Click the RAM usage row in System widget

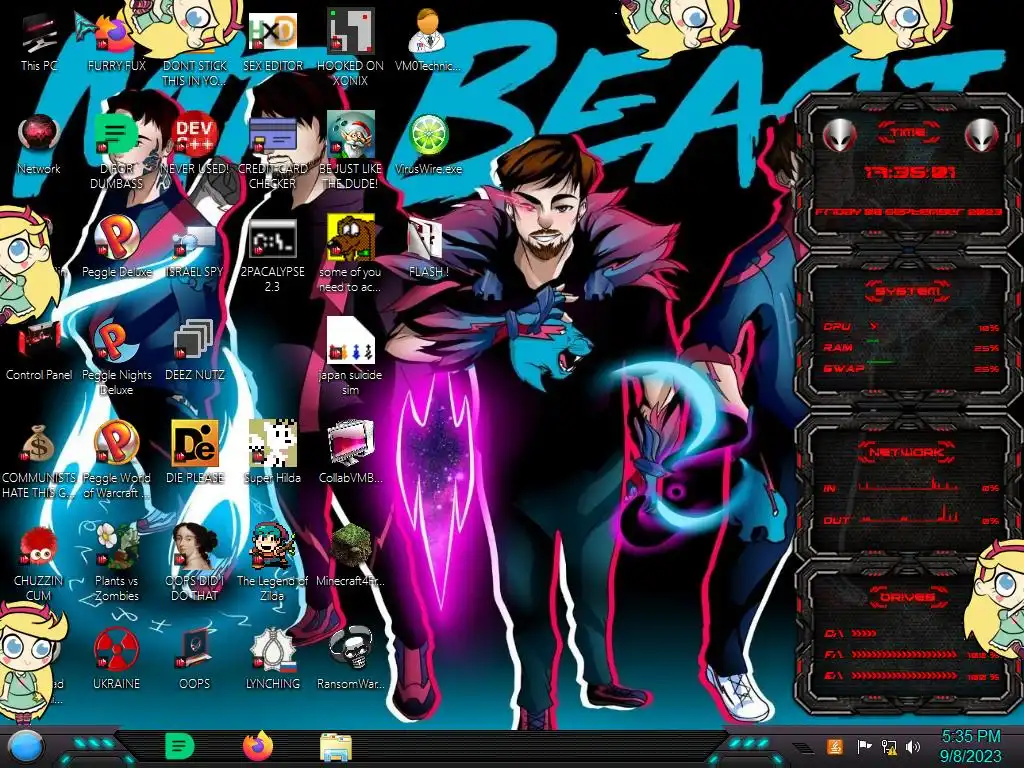pos(910,347)
